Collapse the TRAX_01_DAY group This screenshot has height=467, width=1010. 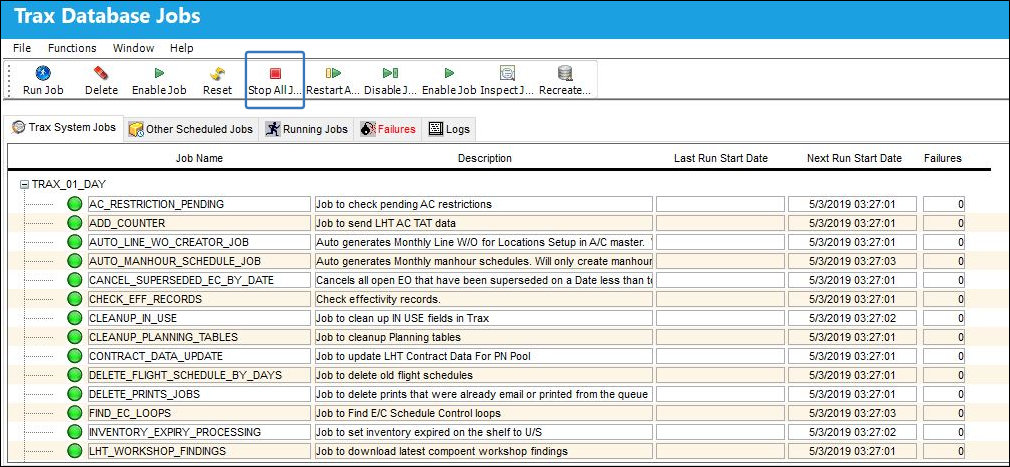pyautogui.click(x=24, y=185)
